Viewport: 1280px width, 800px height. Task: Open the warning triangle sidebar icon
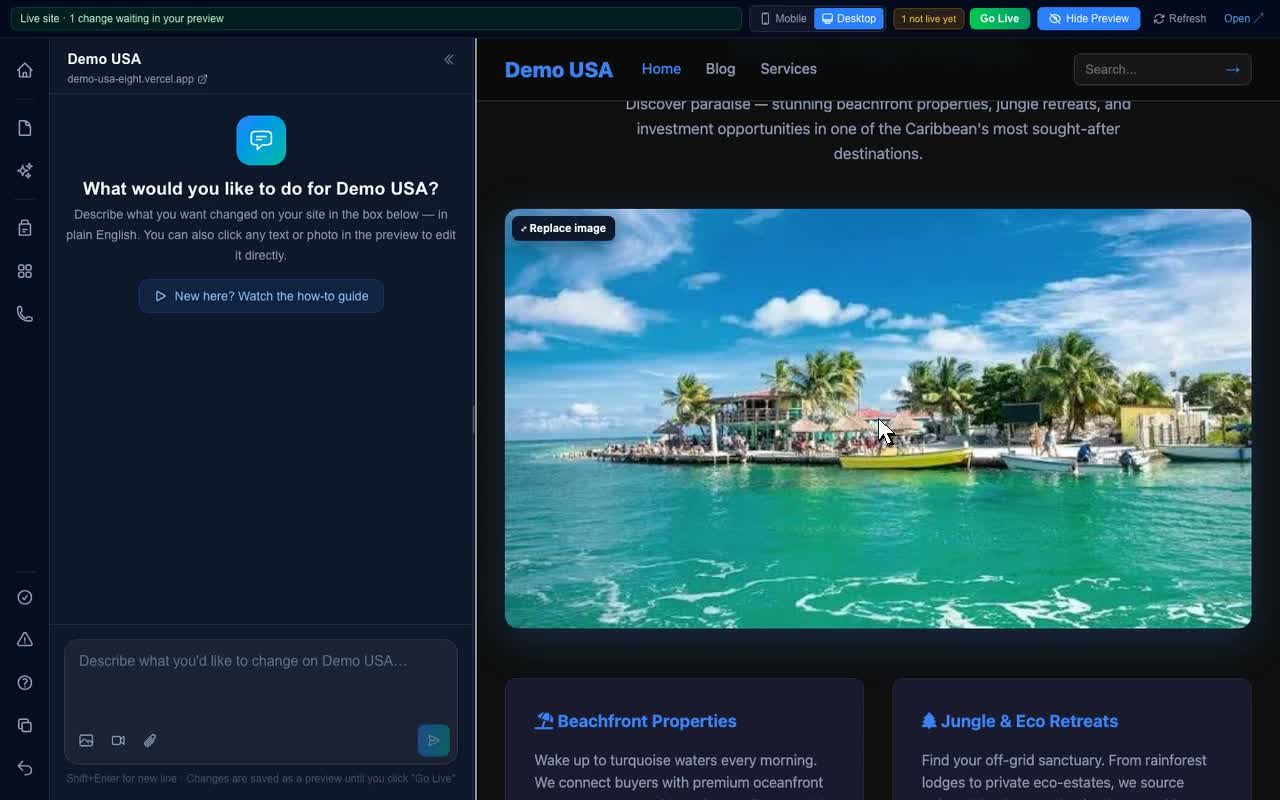click(x=25, y=640)
